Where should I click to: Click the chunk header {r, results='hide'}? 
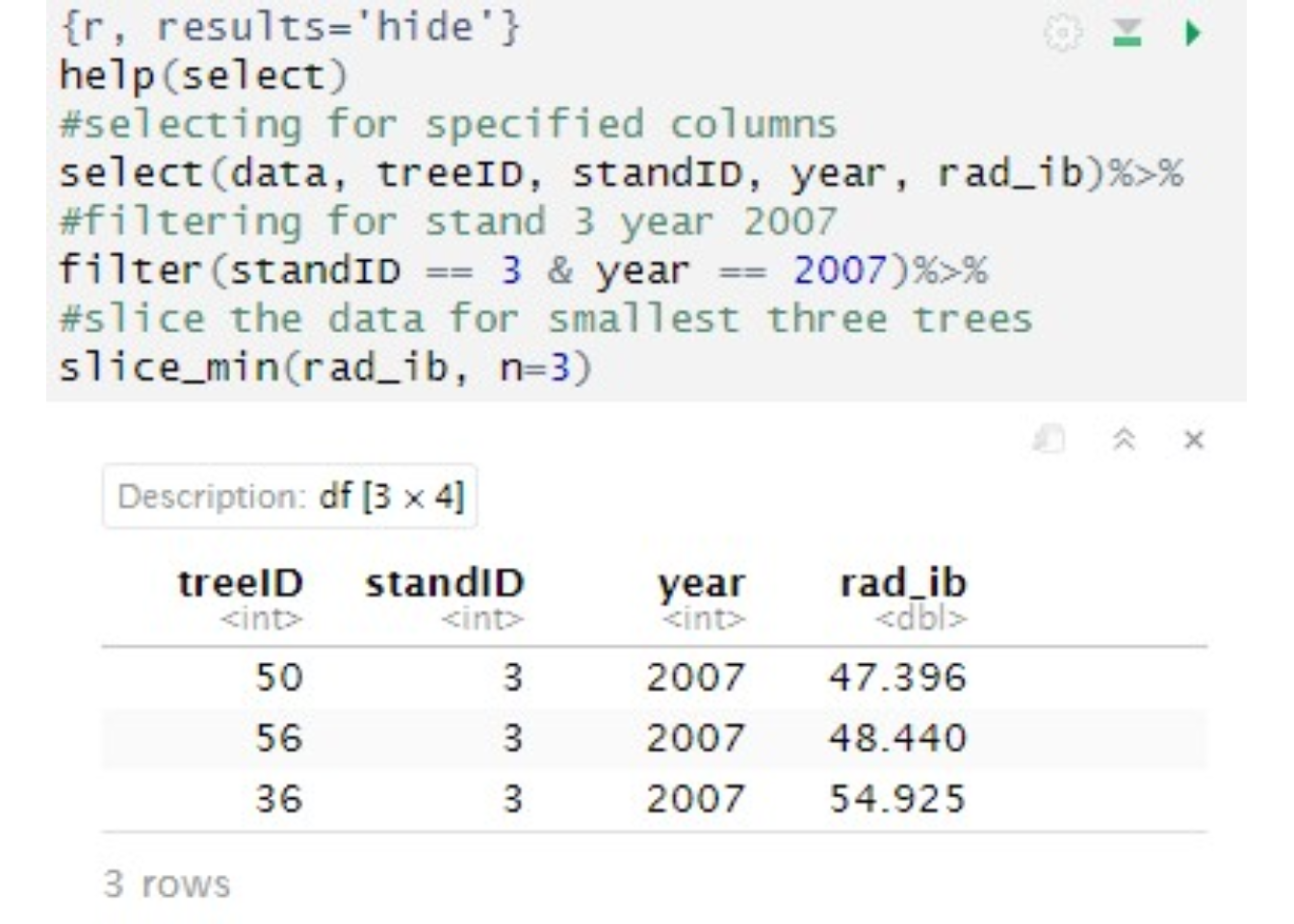click(289, 27)
